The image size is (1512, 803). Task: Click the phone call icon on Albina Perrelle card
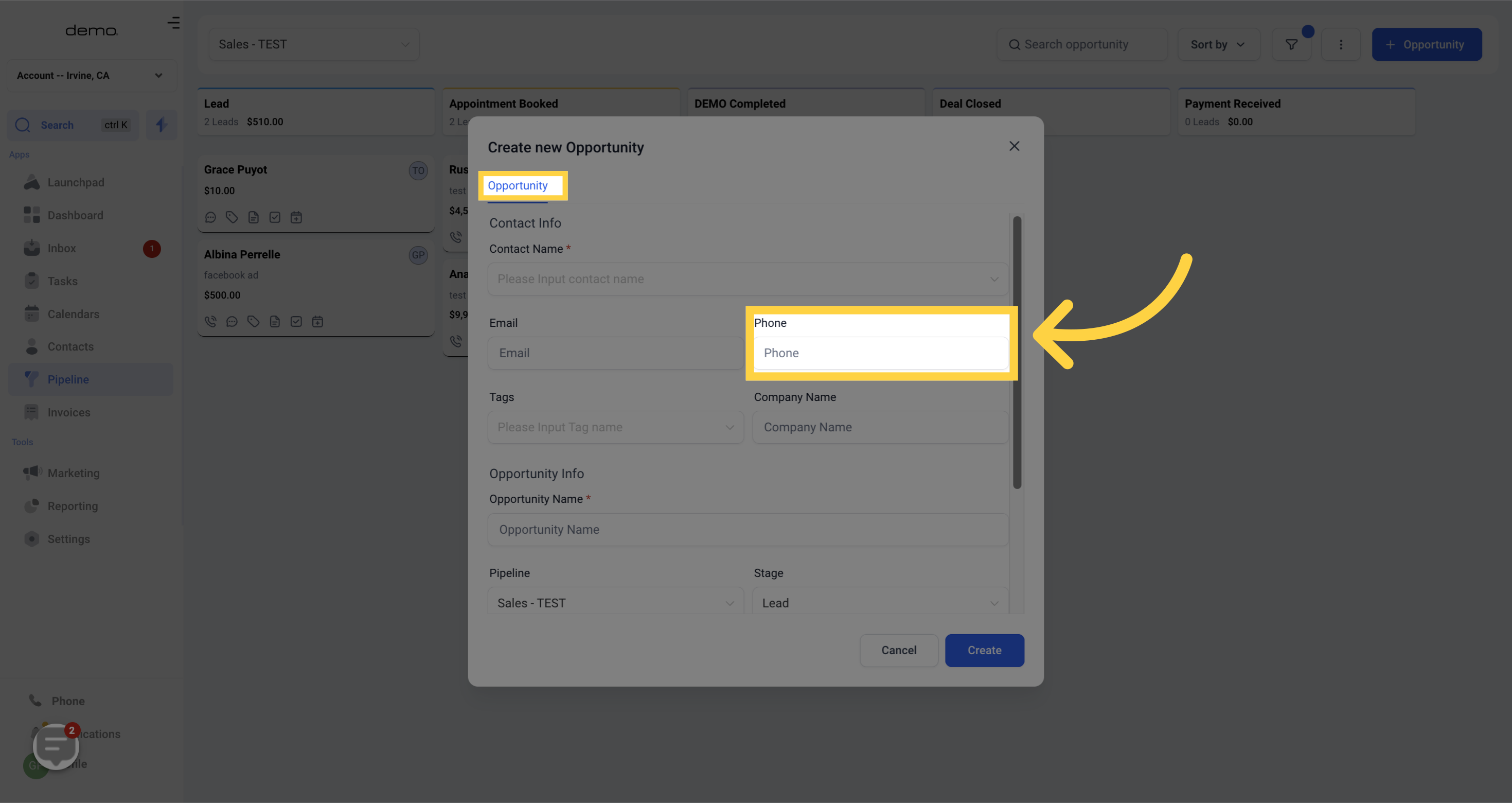click(210, 321)
